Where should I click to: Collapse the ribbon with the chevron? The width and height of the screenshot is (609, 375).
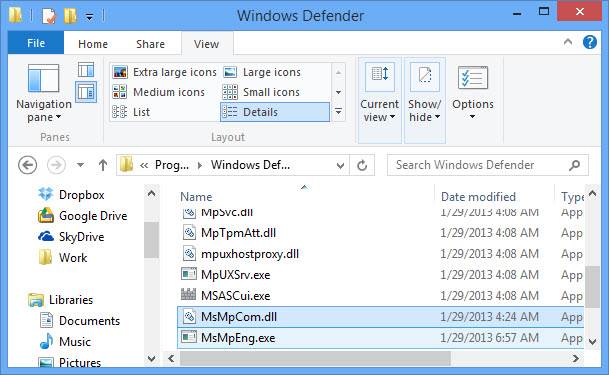tap(568, 42)
